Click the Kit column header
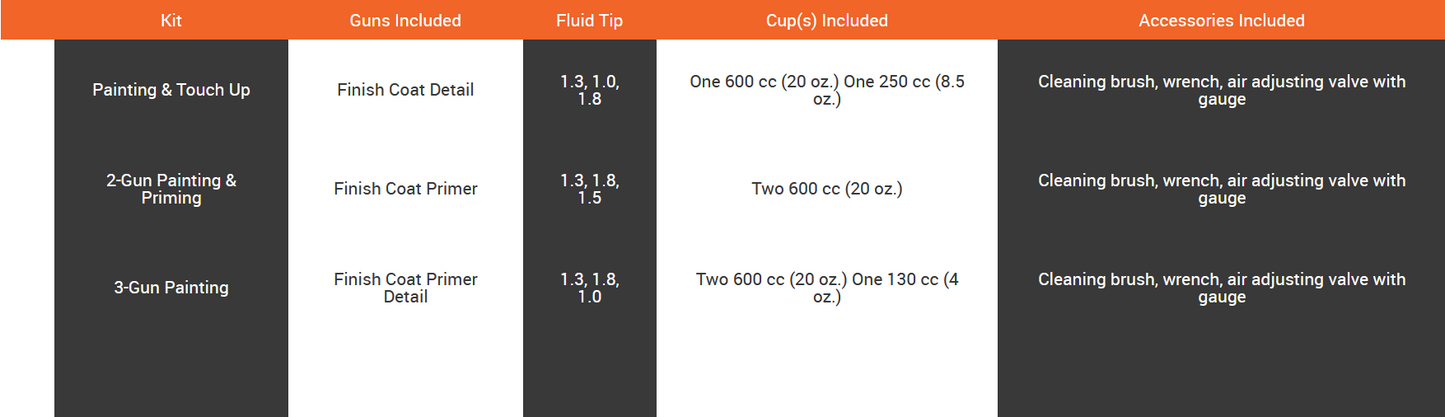The image size is (1445, 417). click(171, 20)
